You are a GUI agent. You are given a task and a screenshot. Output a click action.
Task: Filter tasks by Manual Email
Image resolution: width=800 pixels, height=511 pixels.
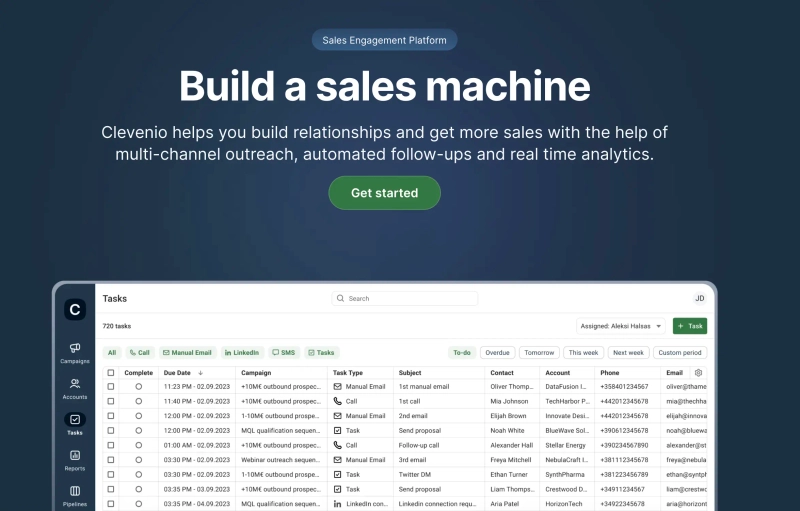pyautogui.click(x=187, y=353)
